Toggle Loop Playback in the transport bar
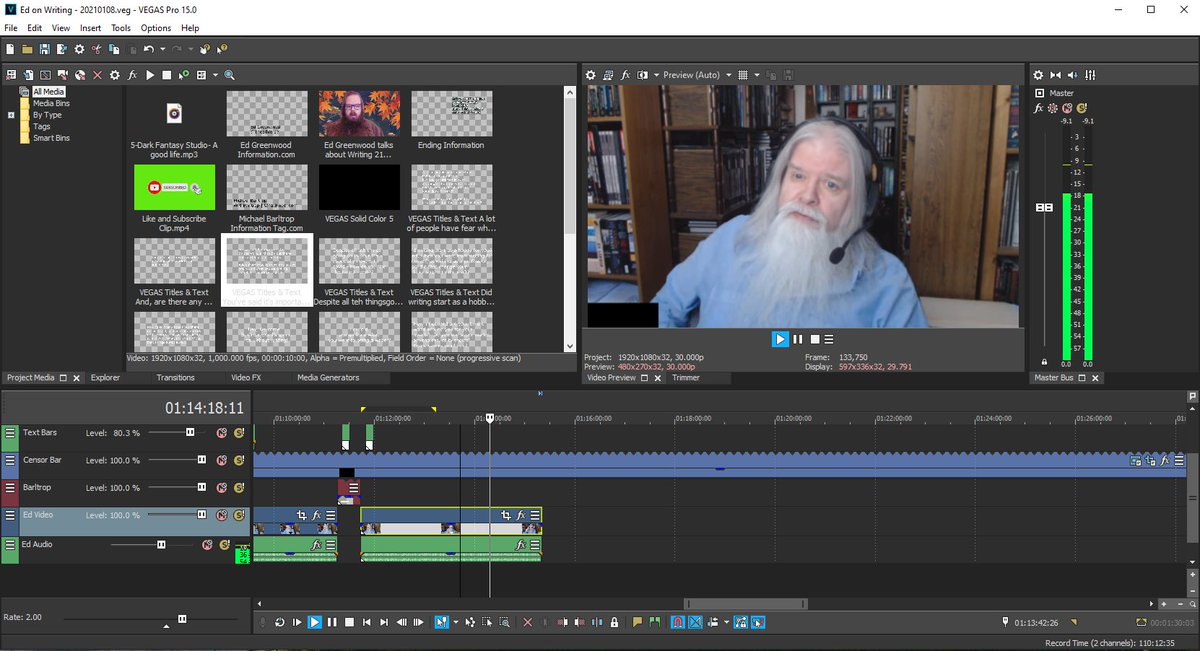The image size is (1200, 651). click(279, 622)
